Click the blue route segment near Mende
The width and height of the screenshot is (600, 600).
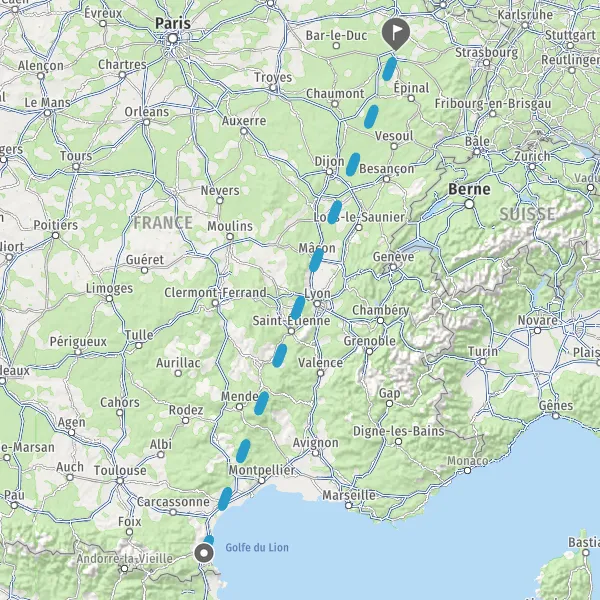(x=261, y=403)
